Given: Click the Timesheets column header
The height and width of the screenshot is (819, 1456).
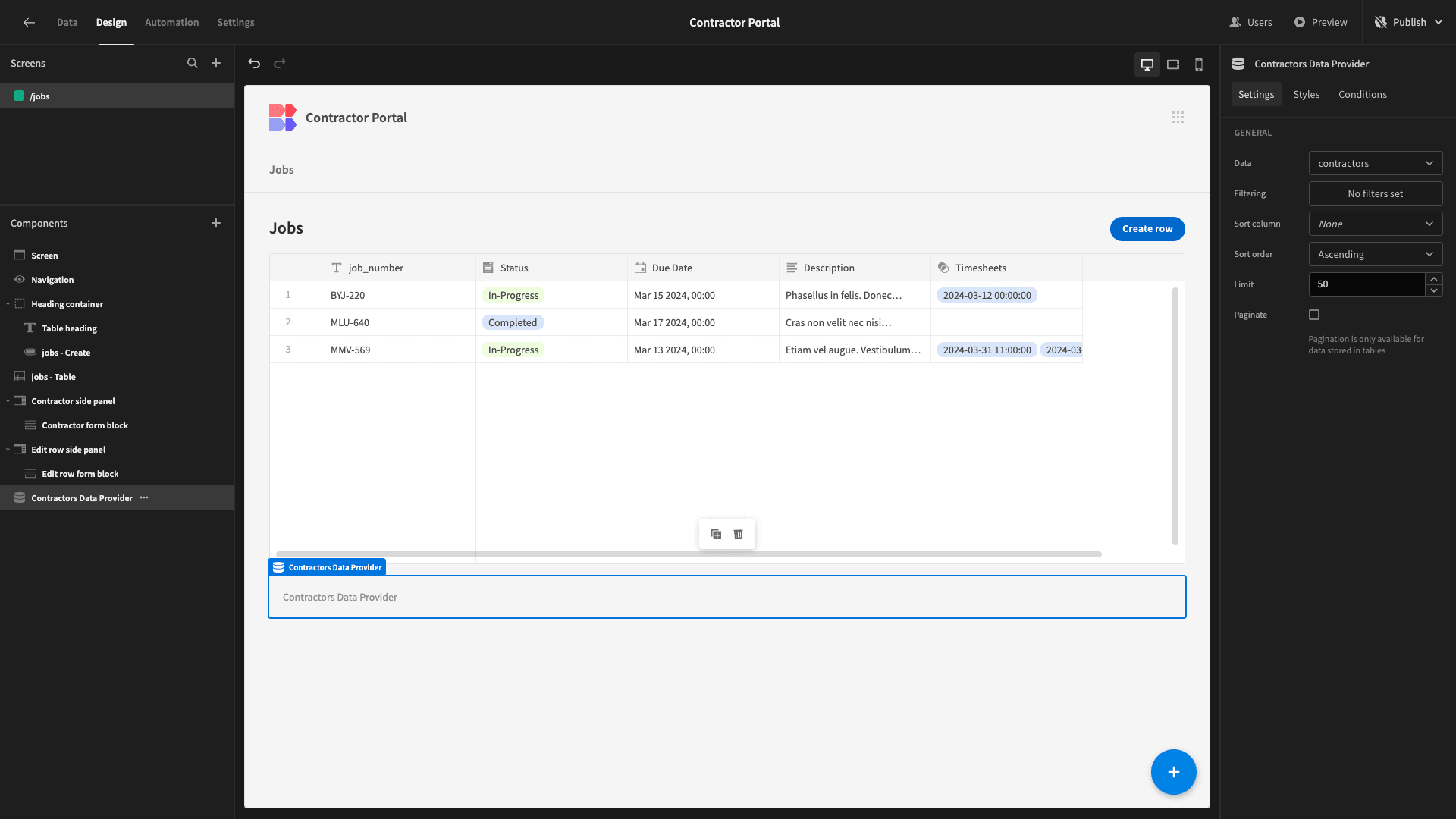Looking at the screenshot, I should 1007,268.
